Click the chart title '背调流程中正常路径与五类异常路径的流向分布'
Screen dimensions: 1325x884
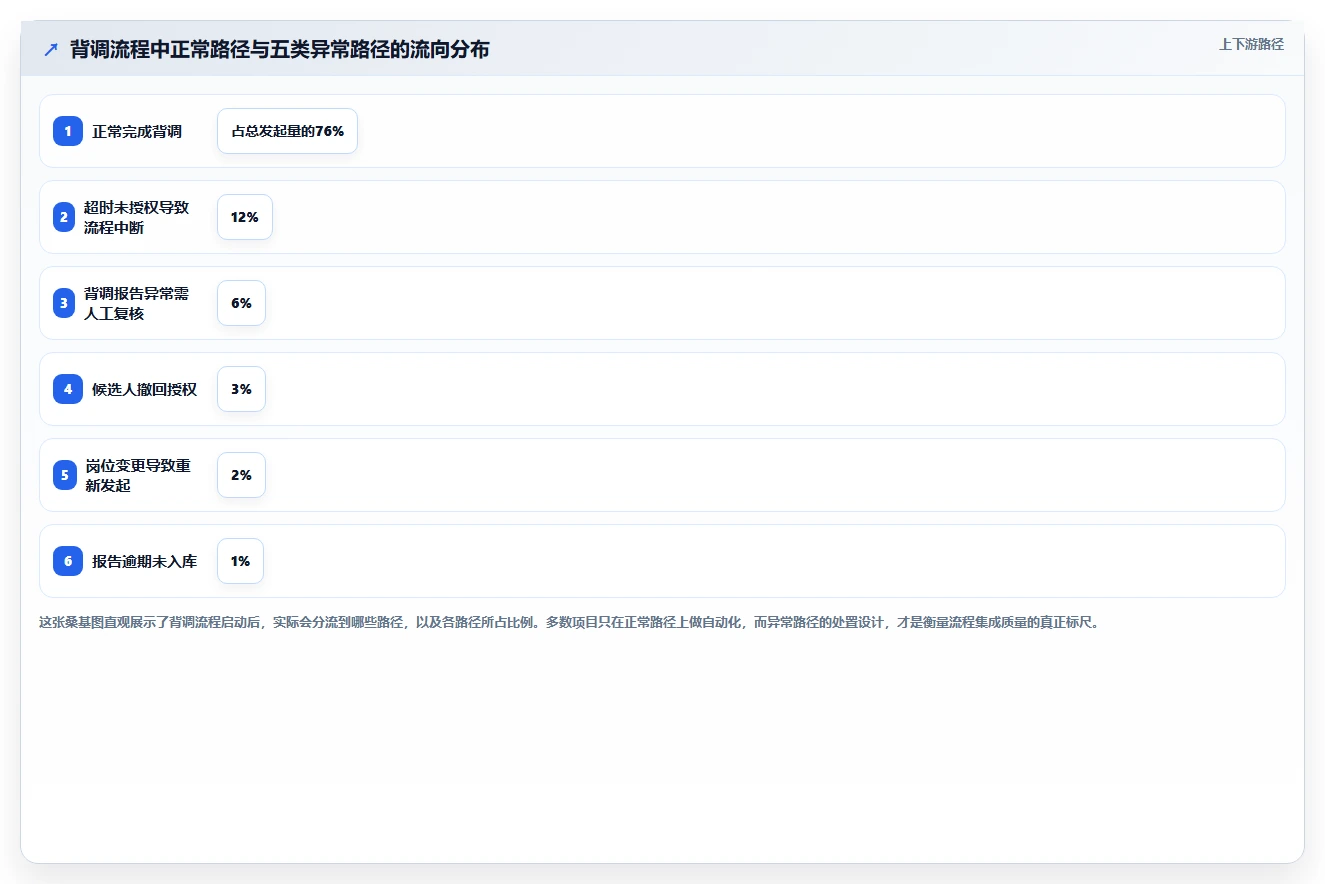pos(280,49)
